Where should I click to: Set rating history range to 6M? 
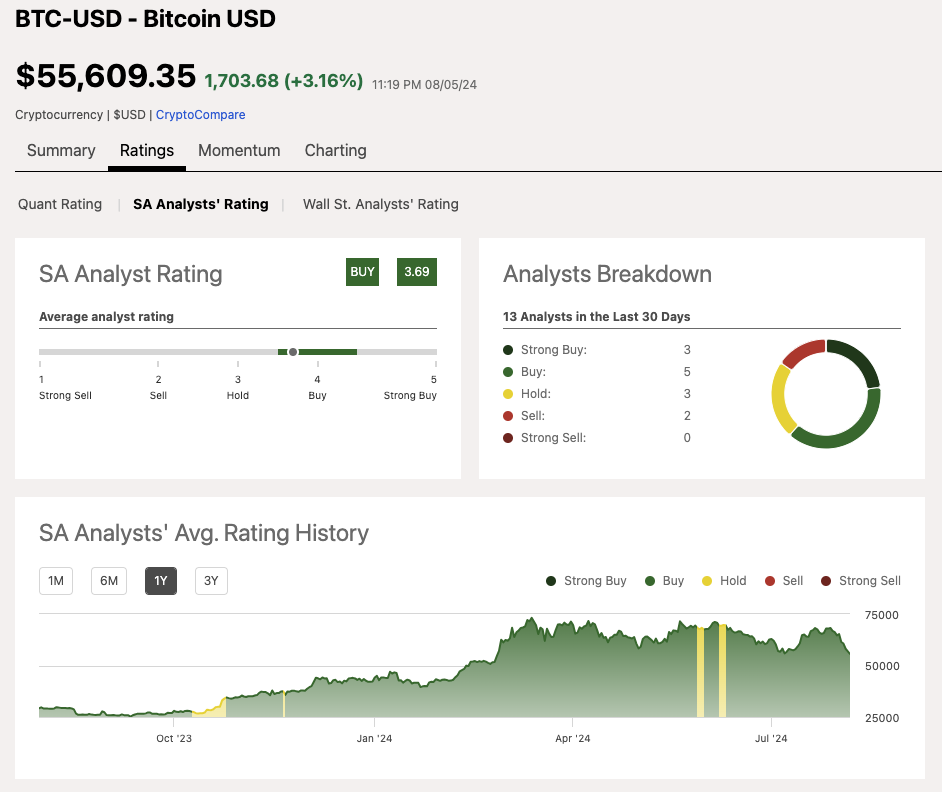click(x=109, y=581)
